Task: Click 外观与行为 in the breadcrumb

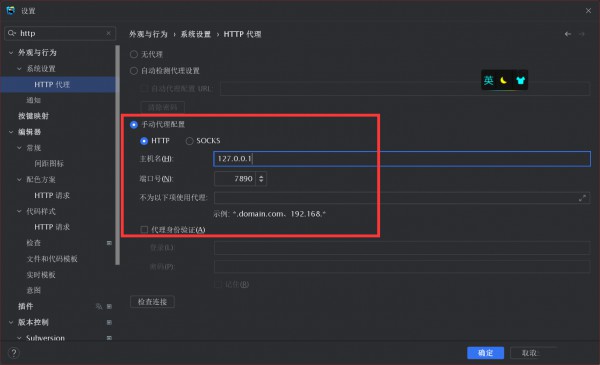Action: point(148,34)
